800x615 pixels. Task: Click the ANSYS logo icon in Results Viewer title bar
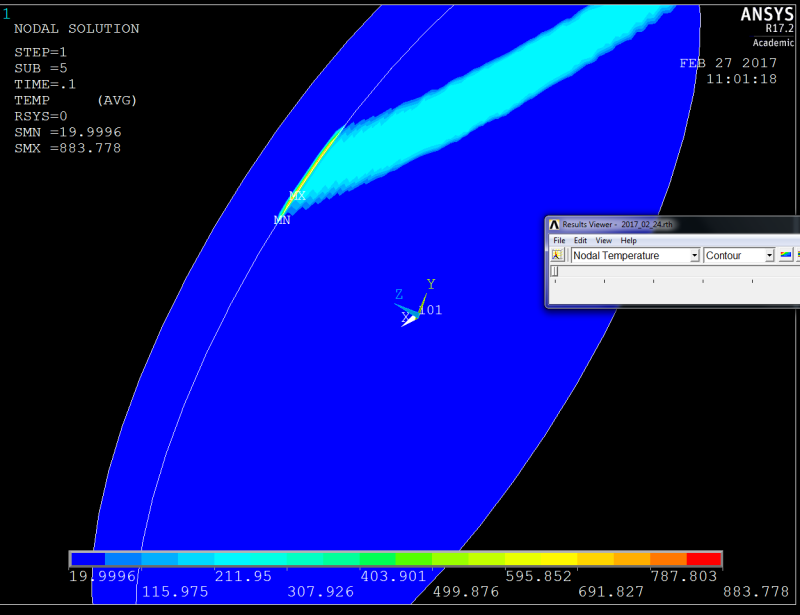(x=554, y=225)
